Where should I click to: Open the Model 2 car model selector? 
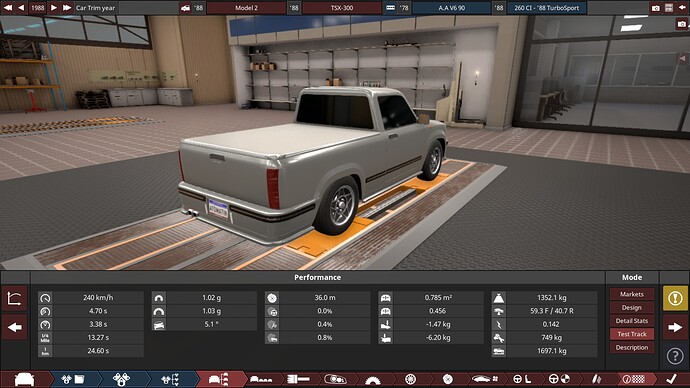246,8
